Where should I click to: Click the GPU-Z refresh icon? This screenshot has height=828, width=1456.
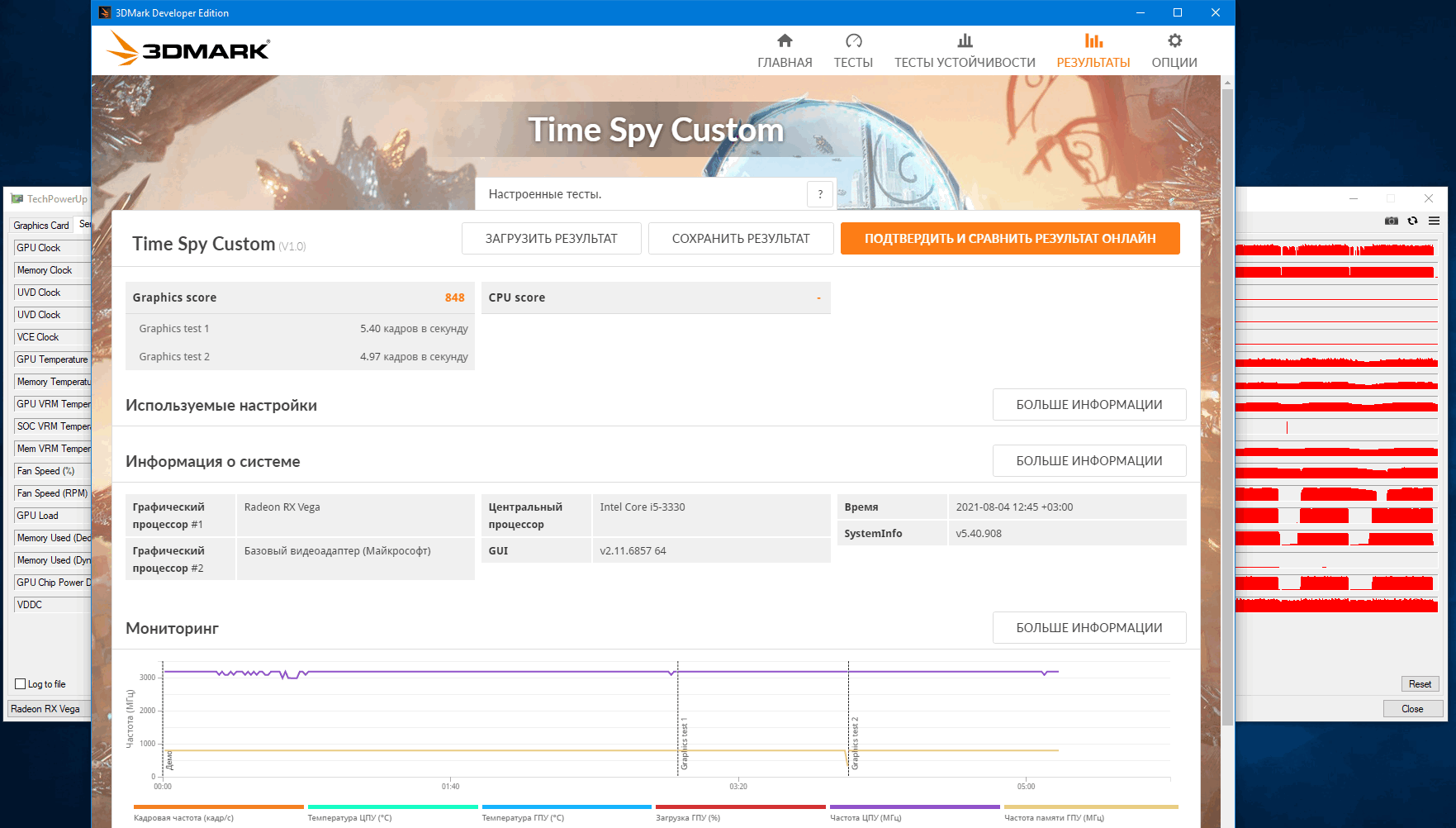click(x=1412, y=221)
